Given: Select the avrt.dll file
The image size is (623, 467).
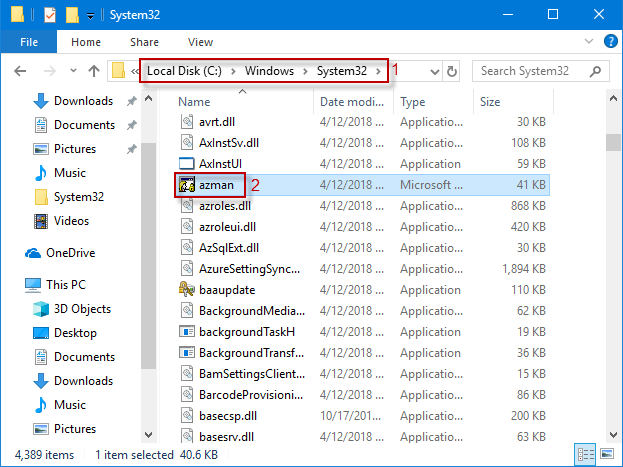Looking at the screenshot, I should pyautogui.click(x=217, y=122).
